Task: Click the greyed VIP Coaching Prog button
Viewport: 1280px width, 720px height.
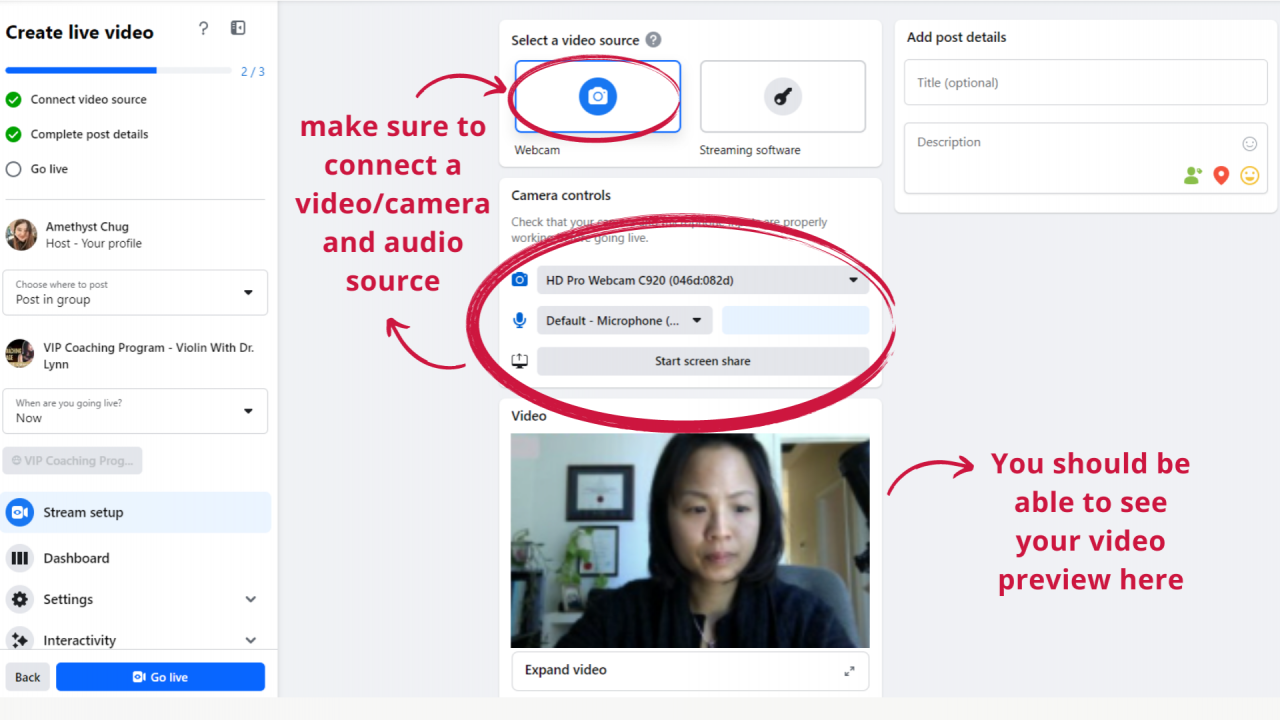Action: point(73,460)
